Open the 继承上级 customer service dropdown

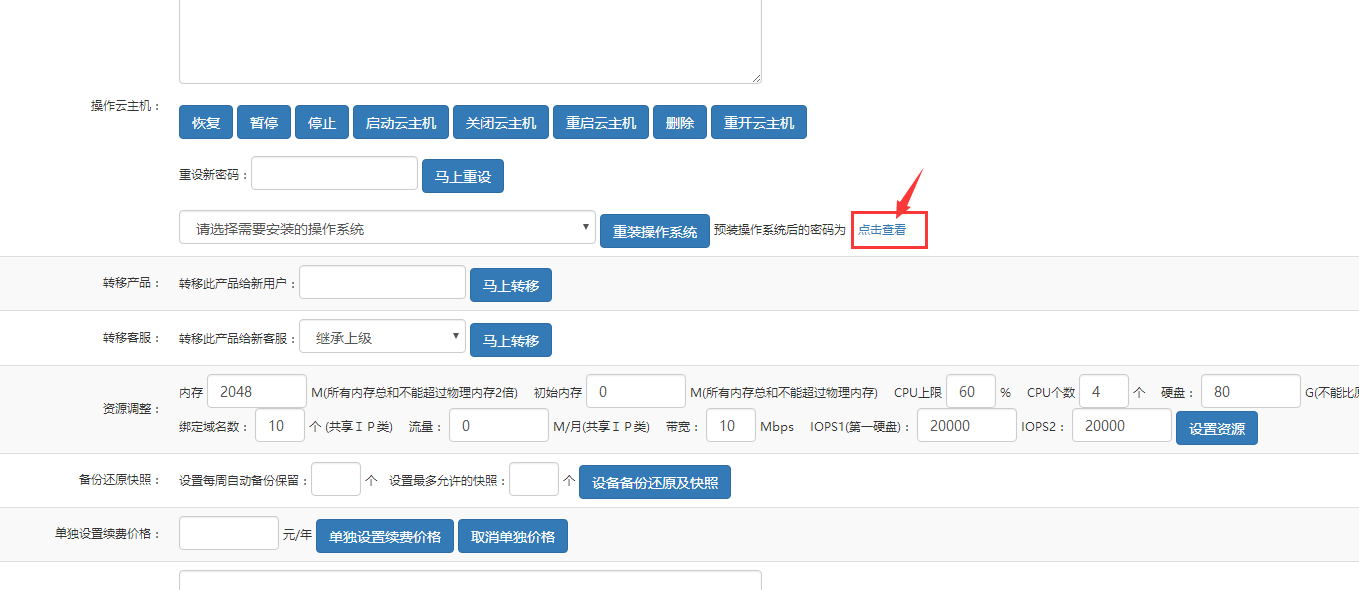point(381,336)
